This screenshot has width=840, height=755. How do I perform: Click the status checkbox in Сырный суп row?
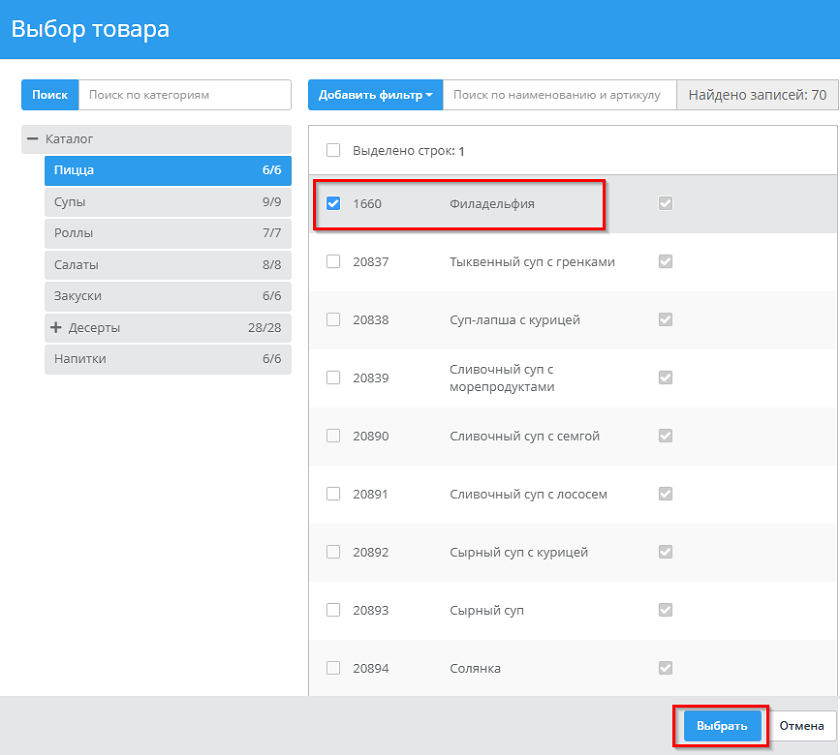(x=665, y=610)
